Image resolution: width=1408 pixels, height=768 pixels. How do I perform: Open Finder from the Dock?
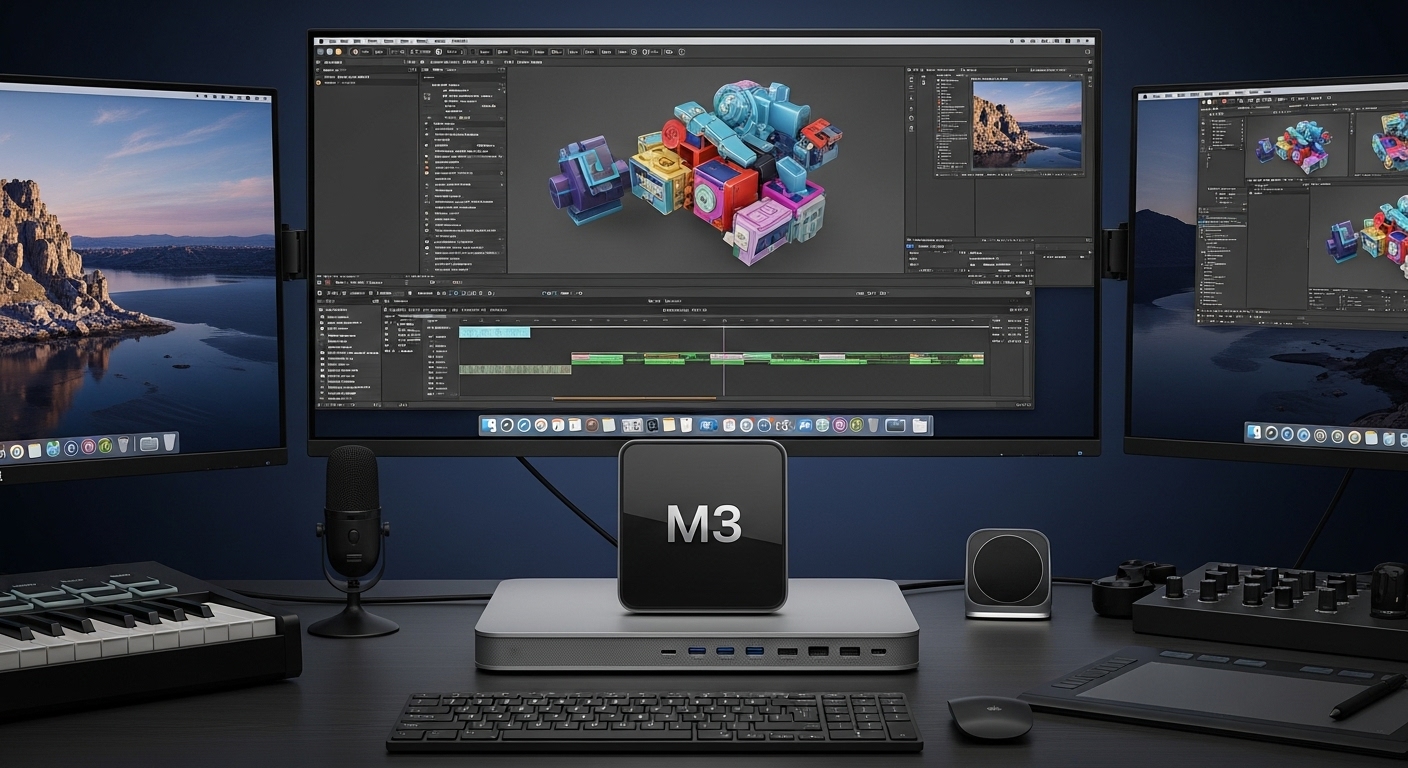(x=488, y=424)
